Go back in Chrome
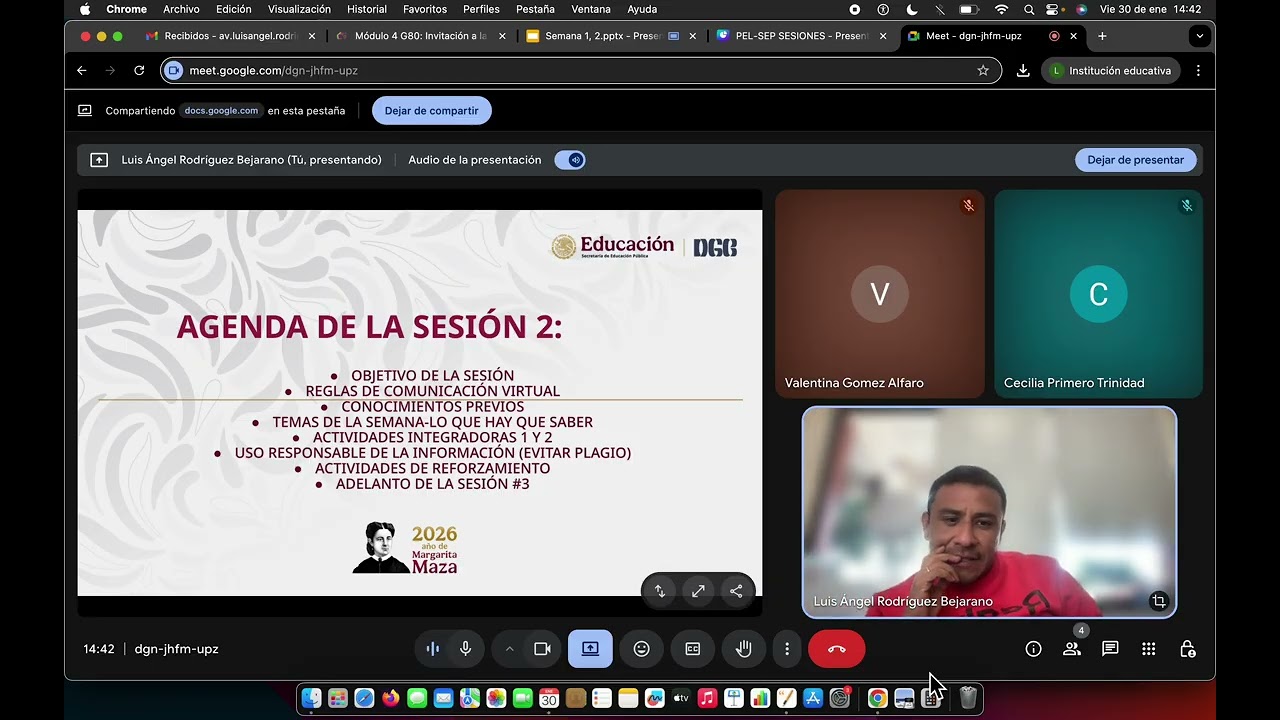This screenshot has width=1280, height=720. click(82, 71)
